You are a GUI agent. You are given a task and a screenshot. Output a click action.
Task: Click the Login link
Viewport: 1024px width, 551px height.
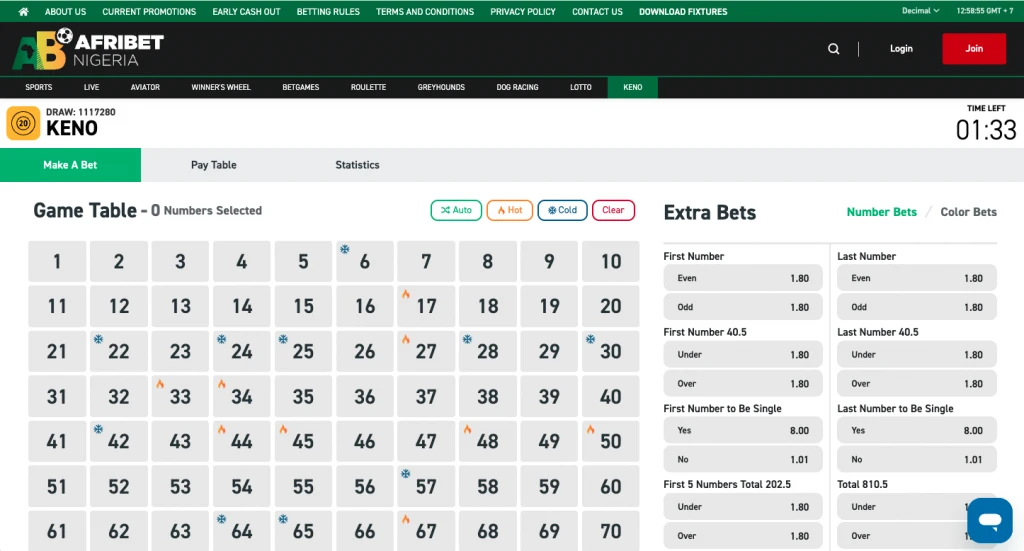coord(901,49)
